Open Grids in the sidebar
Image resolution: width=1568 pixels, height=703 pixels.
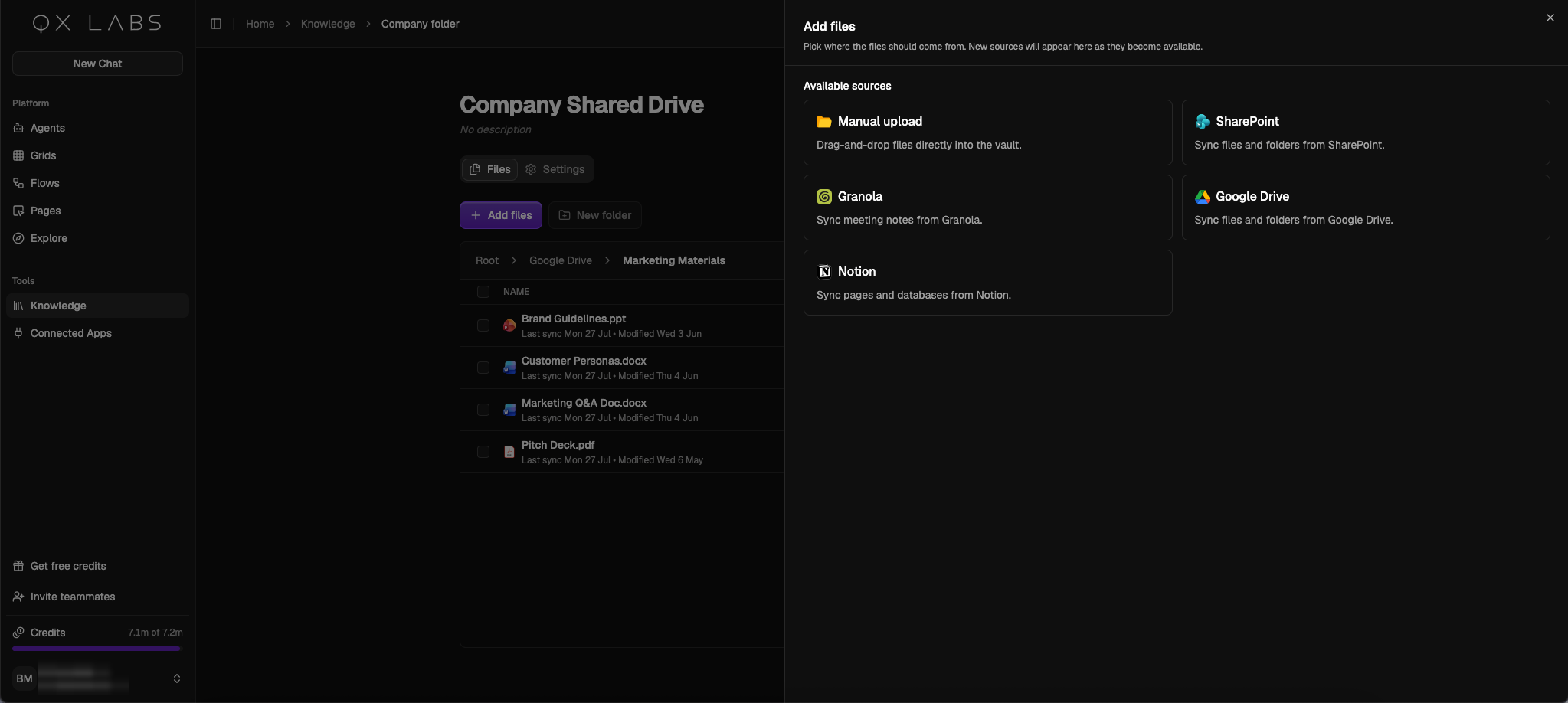point(97,155)
